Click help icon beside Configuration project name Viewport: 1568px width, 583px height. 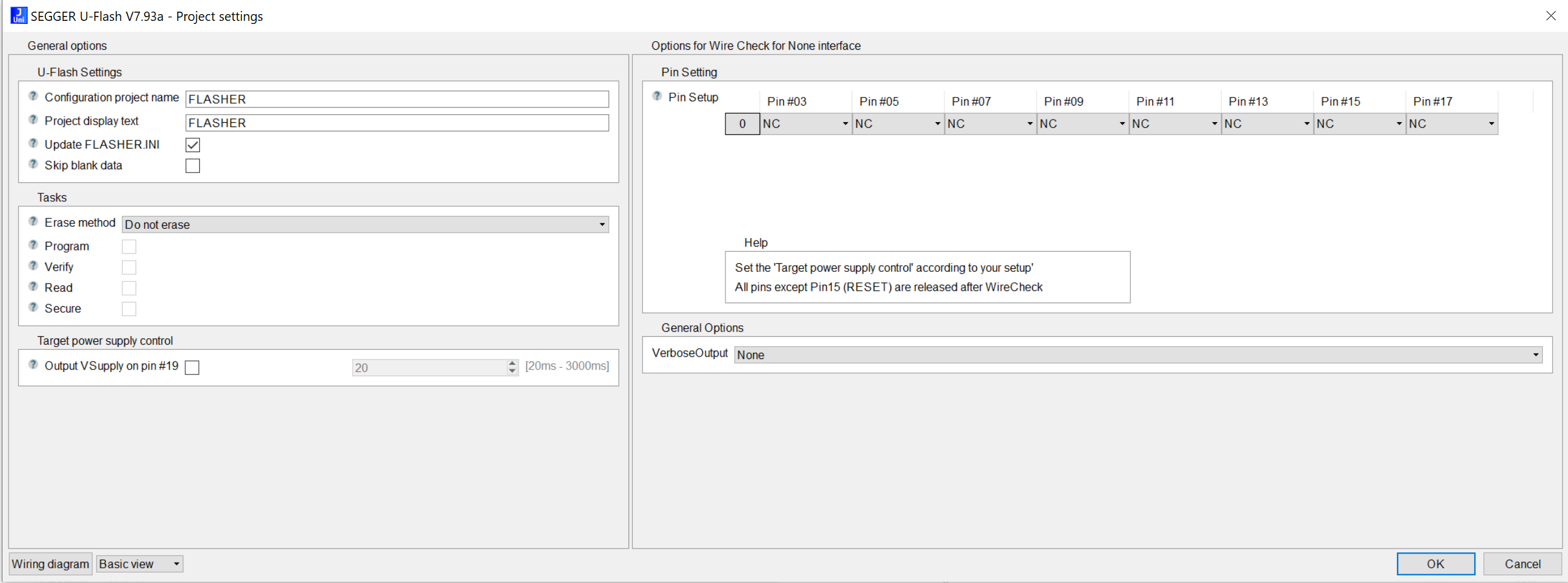(x=33, y=96)
